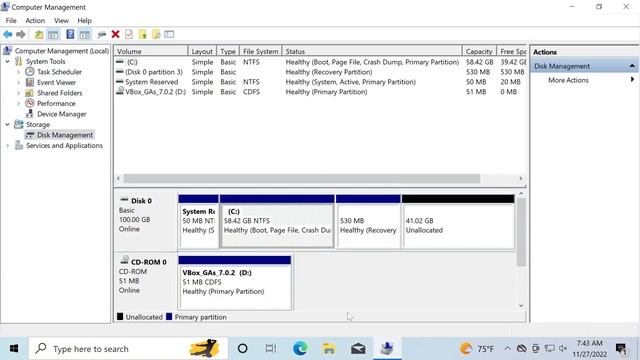Select the VBox_GAs_7.0.2 (D:) CD-ROM block
This screenshot has width=640, height=360.
click(x=235, y=283)
